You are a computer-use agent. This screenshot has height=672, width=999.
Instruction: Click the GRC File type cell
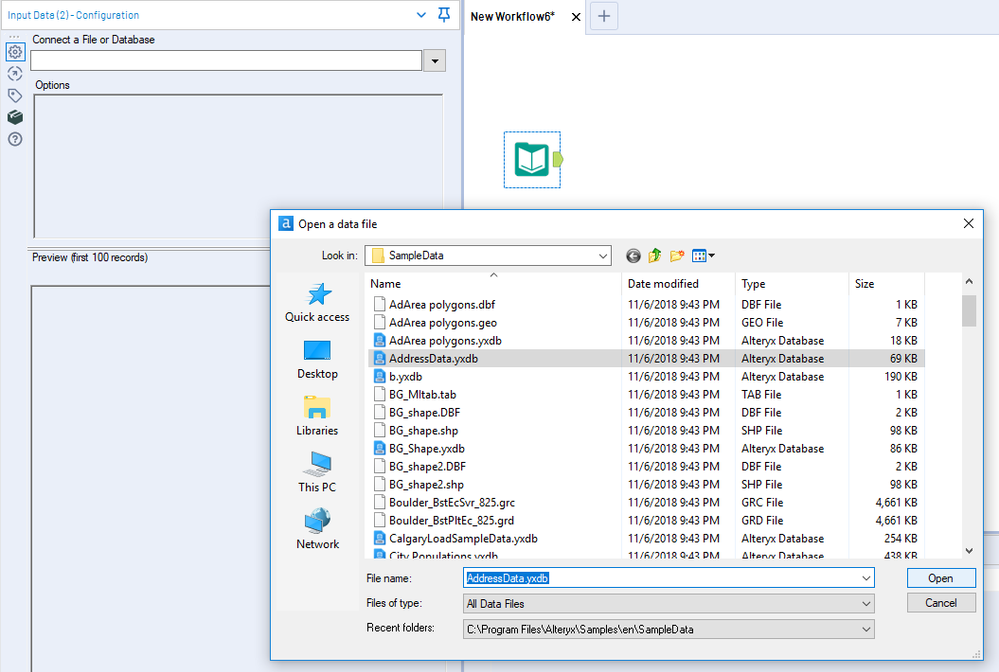(762, 503)
